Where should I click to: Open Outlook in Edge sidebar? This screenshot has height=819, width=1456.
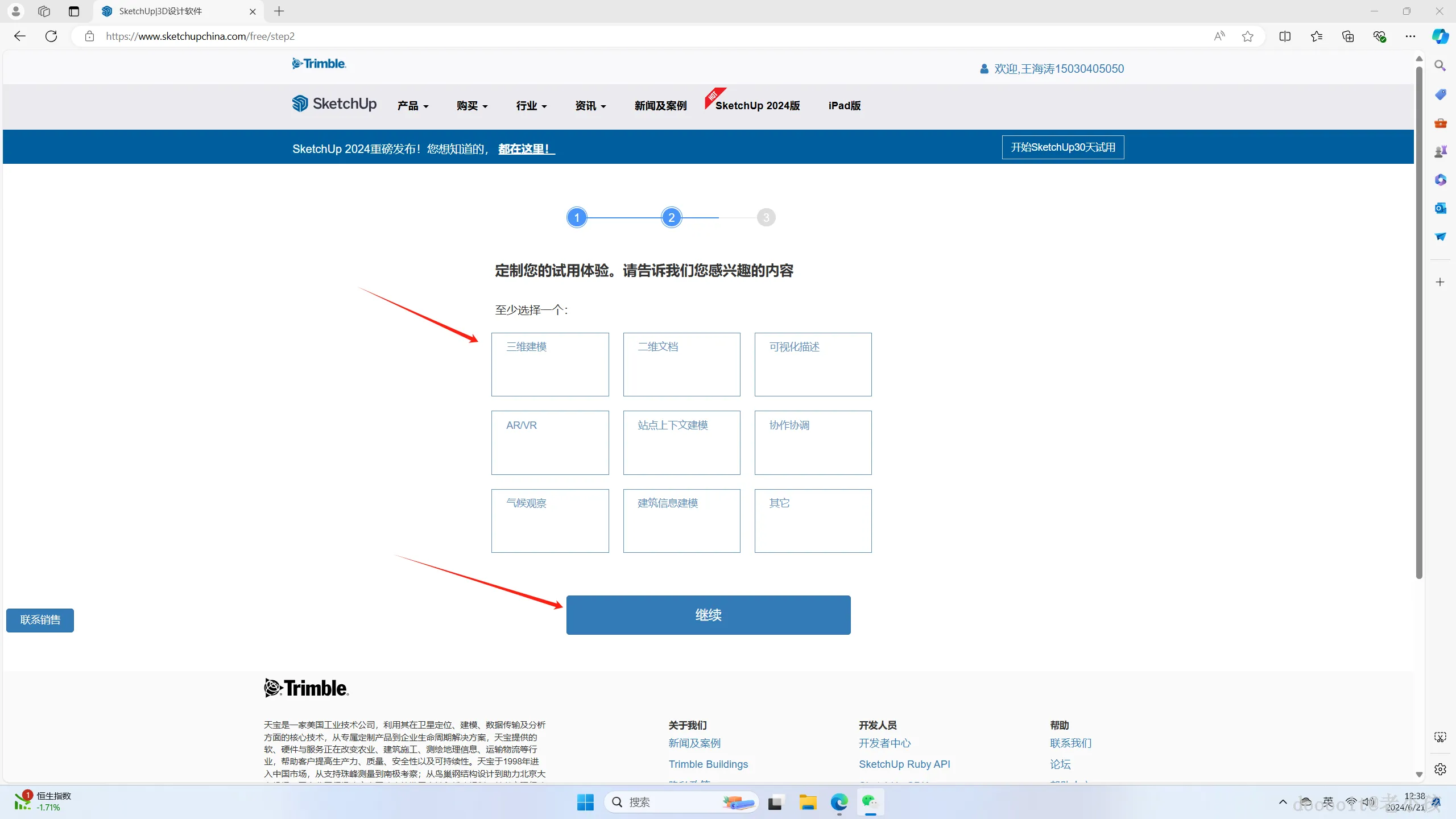coord(1440,208)
